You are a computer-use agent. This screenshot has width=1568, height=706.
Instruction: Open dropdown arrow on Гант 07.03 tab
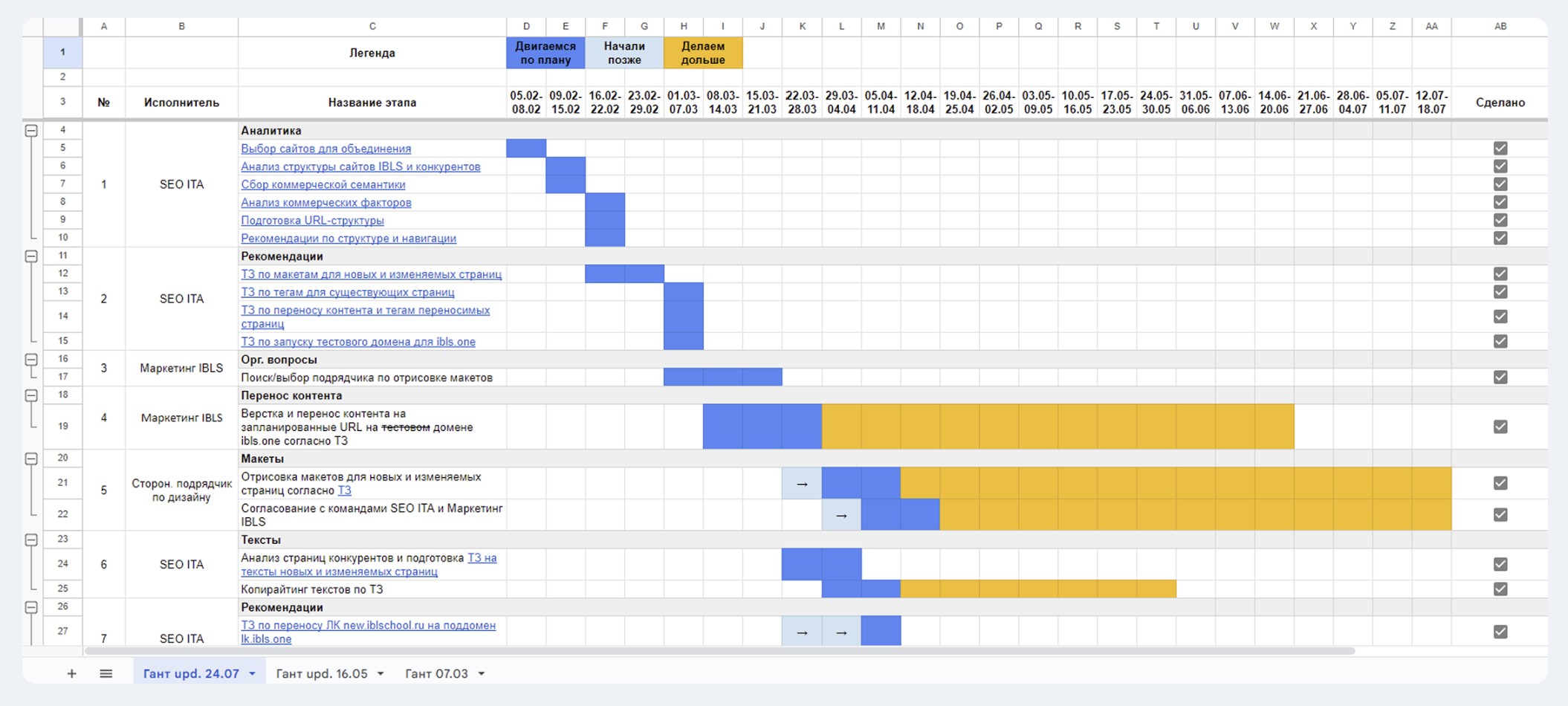(482, 674)
